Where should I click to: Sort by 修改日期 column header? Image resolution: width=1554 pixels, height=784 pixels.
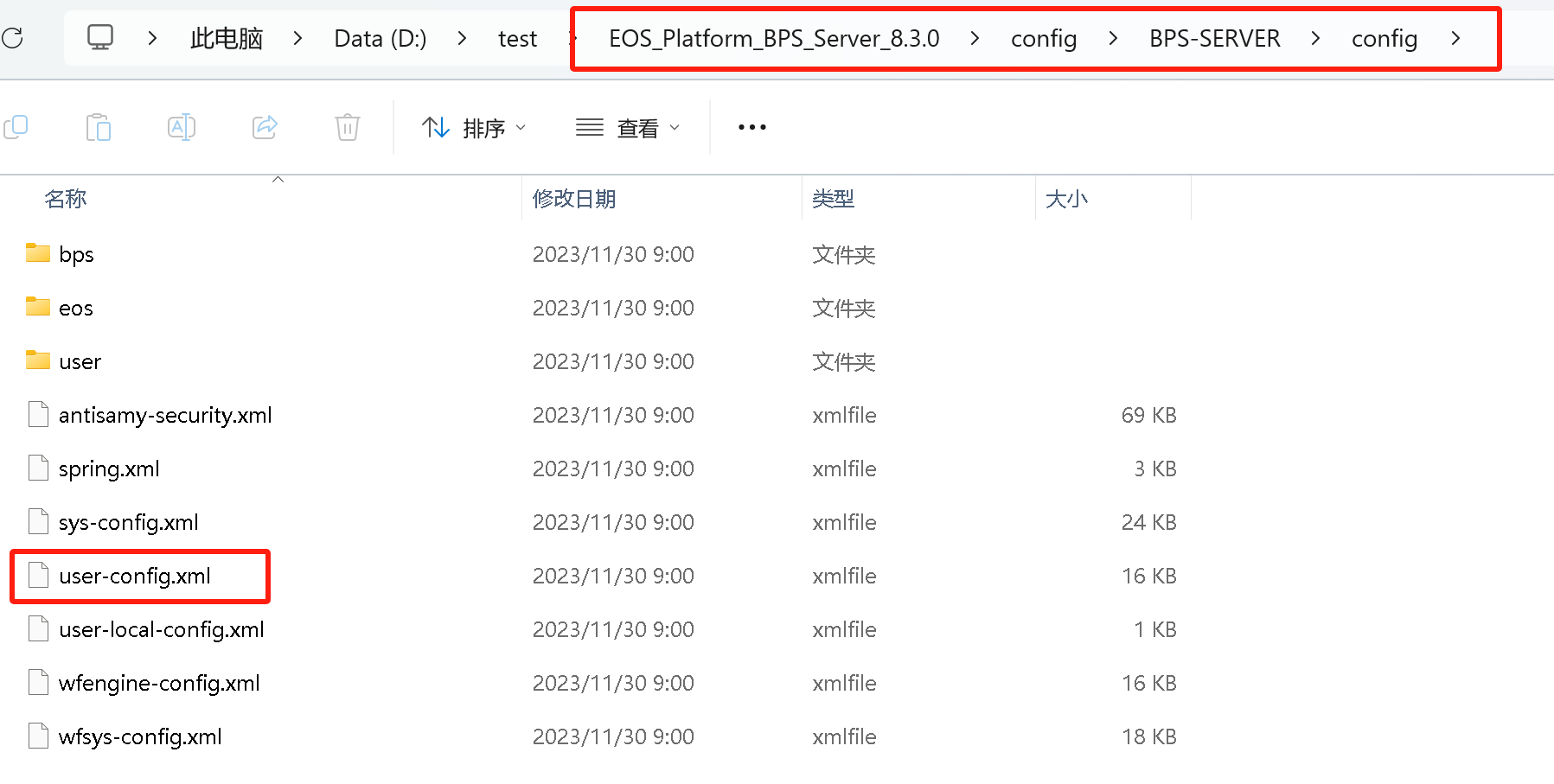(574, 199)
